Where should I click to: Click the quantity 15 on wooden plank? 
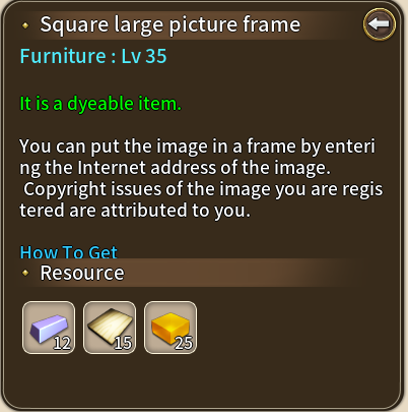pos(123,343)
